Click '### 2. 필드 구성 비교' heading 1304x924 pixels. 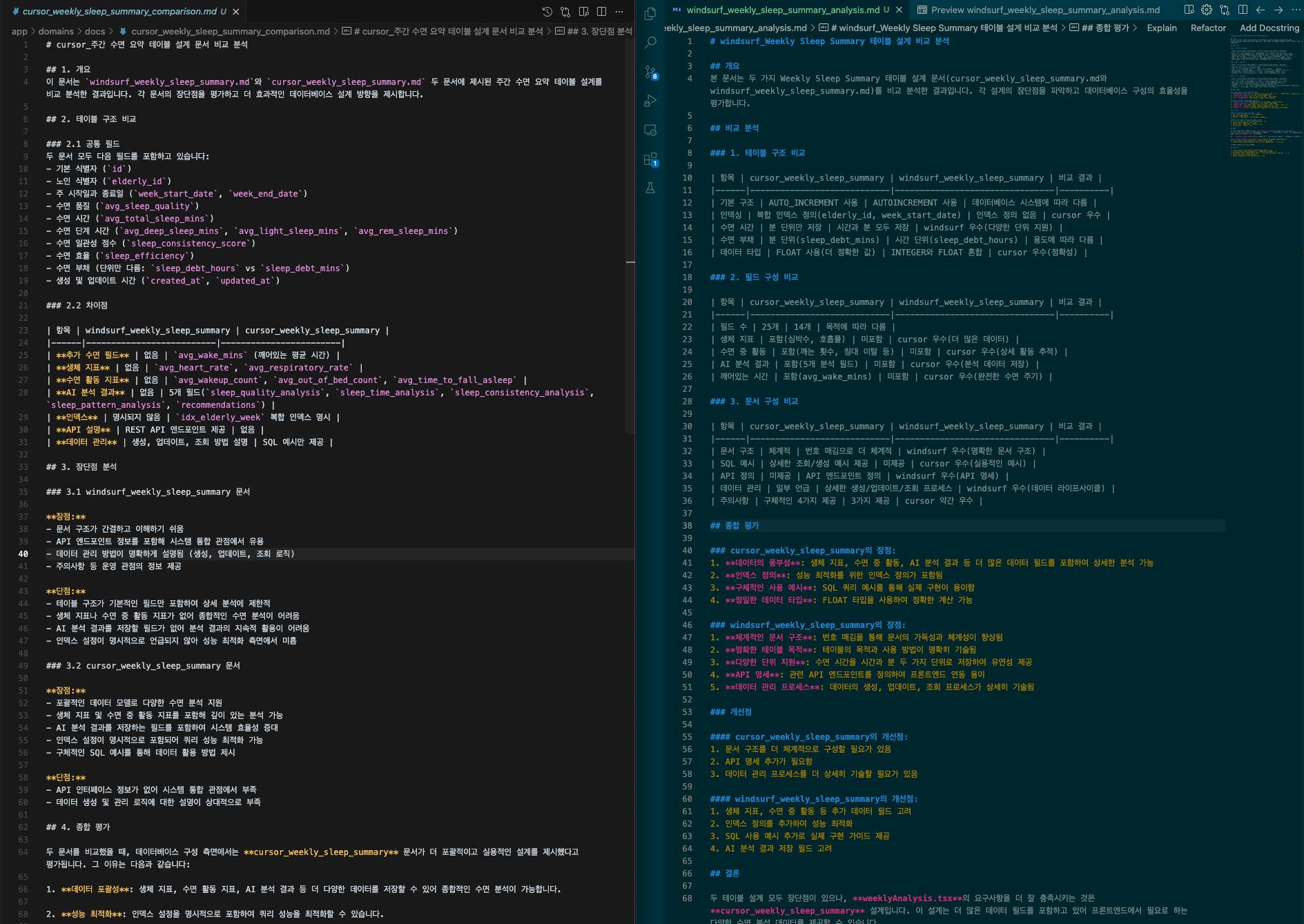(755, 277)
